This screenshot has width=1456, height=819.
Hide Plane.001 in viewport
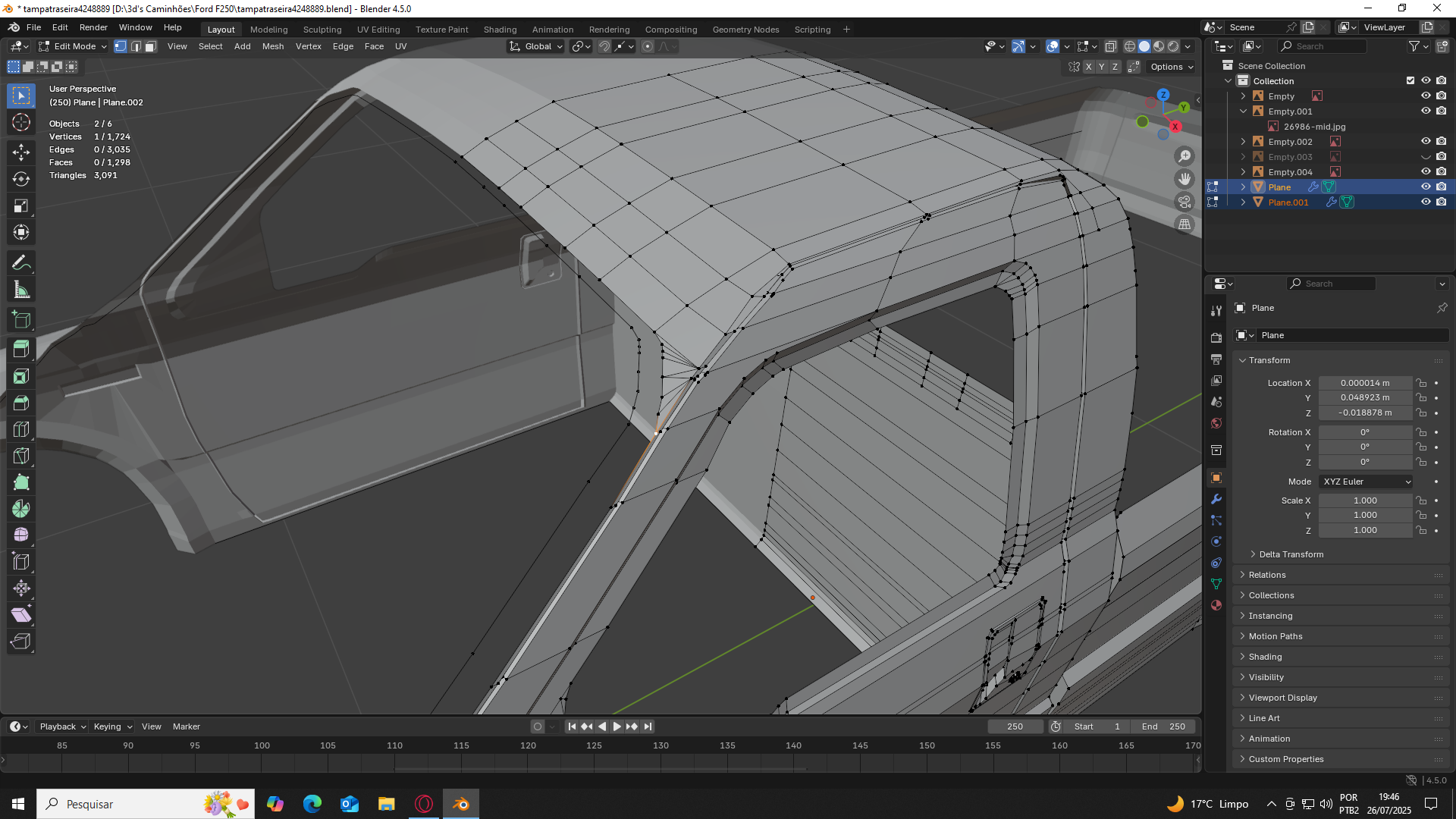tap(1426, 202)
